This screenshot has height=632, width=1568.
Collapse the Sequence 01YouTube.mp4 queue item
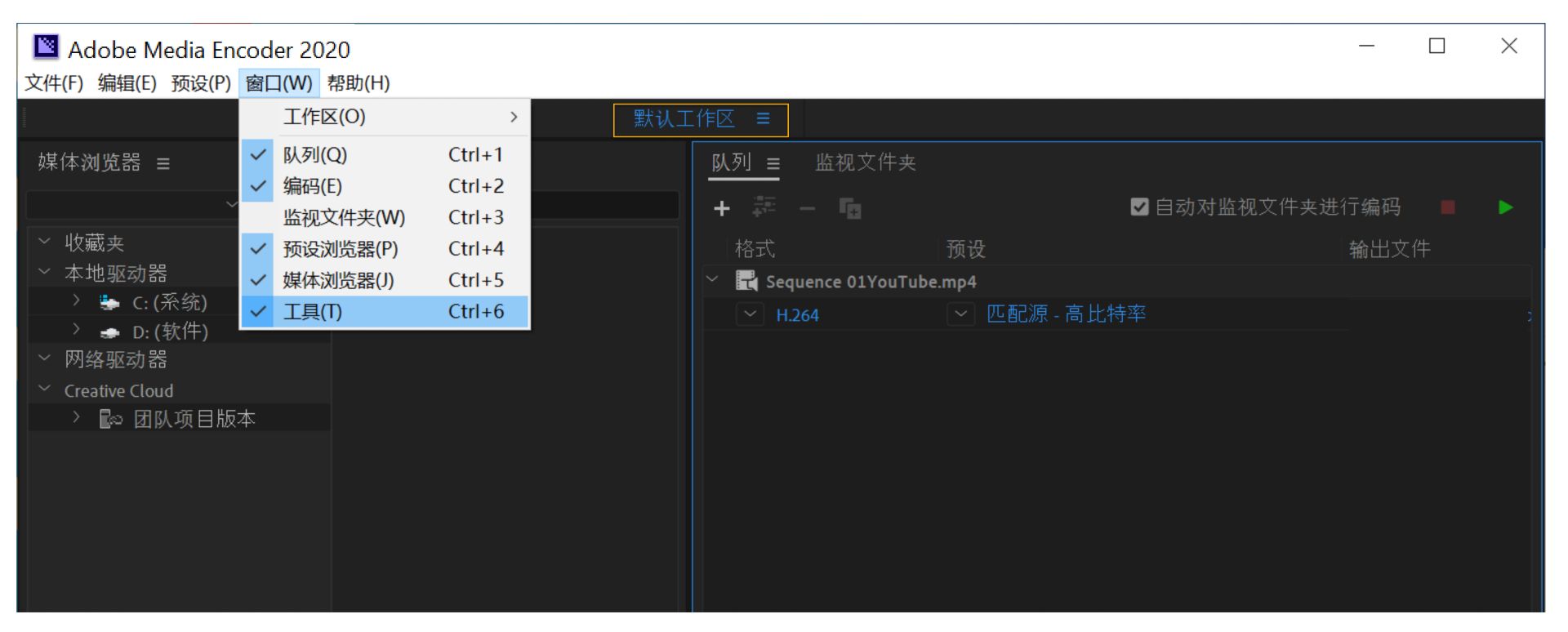click(713, 280)
